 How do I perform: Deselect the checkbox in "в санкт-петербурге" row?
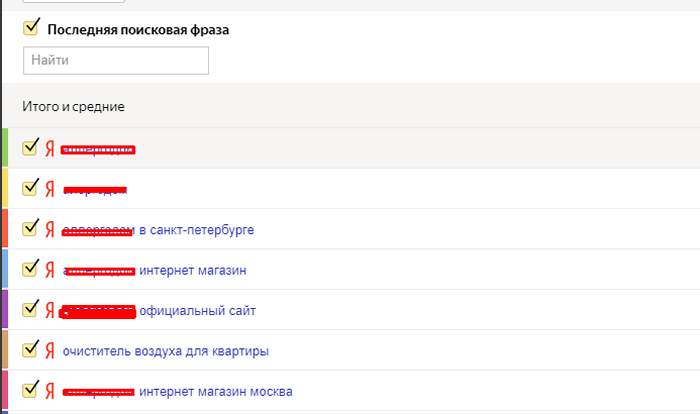click(30, 228)
